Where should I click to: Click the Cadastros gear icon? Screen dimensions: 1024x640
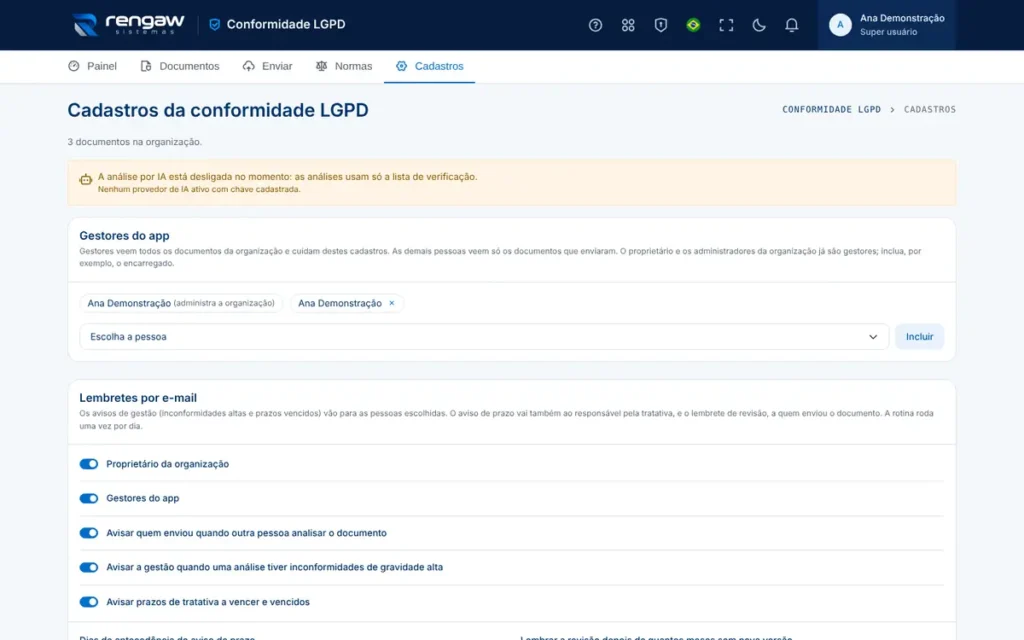coord(401,66)
